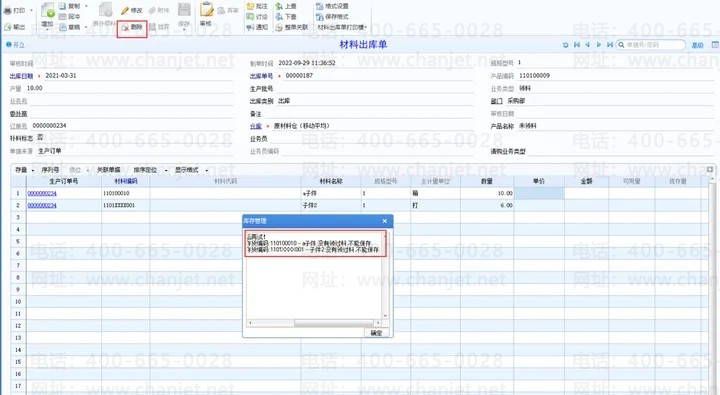Screen dimensions: 720x395
Task: Select the 关联单据 menu item
Action: pos(108,170)
